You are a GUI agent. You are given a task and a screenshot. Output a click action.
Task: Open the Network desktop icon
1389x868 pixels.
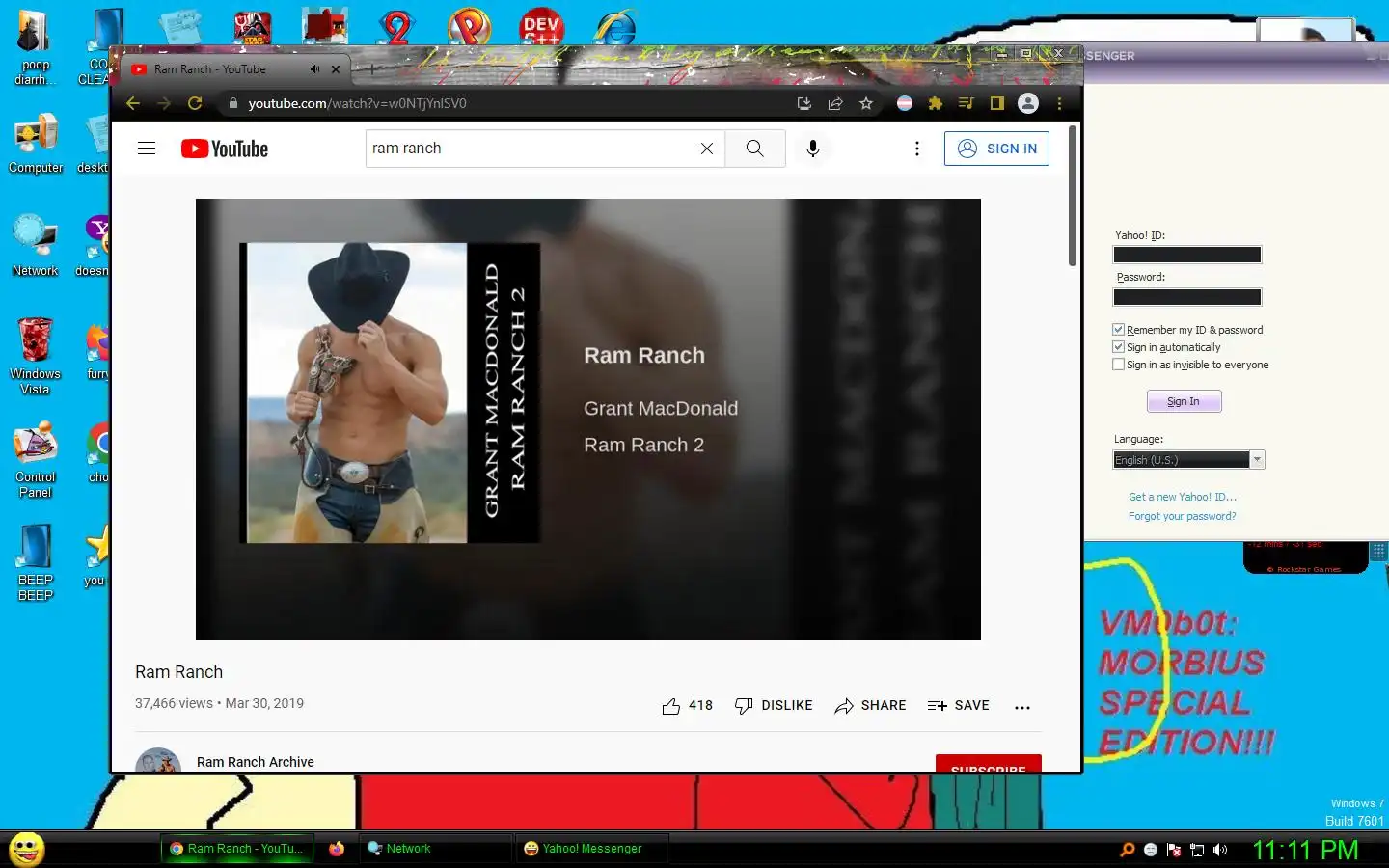click(36, 247)
